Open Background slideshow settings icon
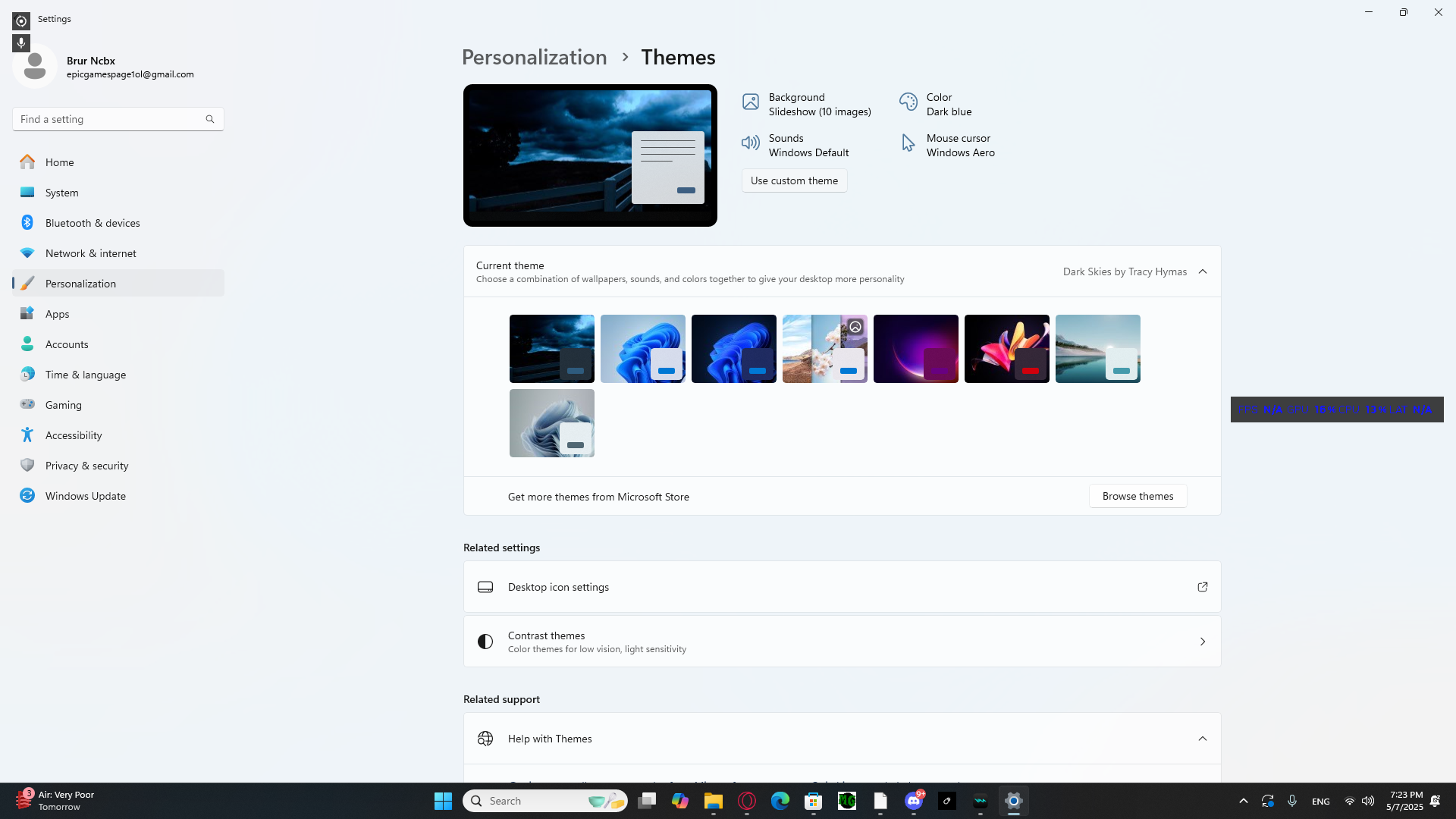 (750, 102)
